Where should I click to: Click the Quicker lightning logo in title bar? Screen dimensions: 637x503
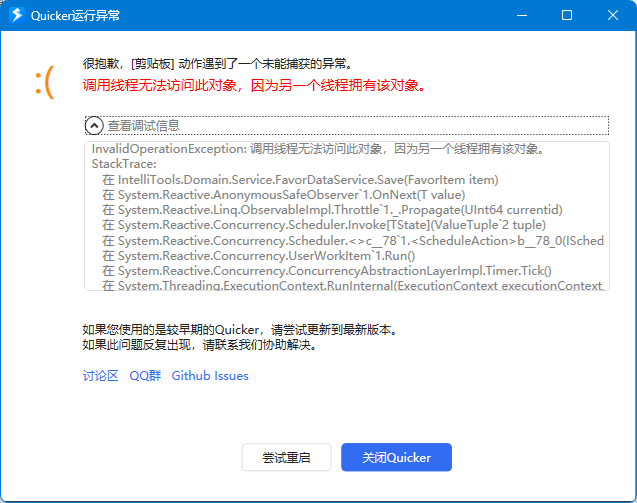(x=17, y=15)
